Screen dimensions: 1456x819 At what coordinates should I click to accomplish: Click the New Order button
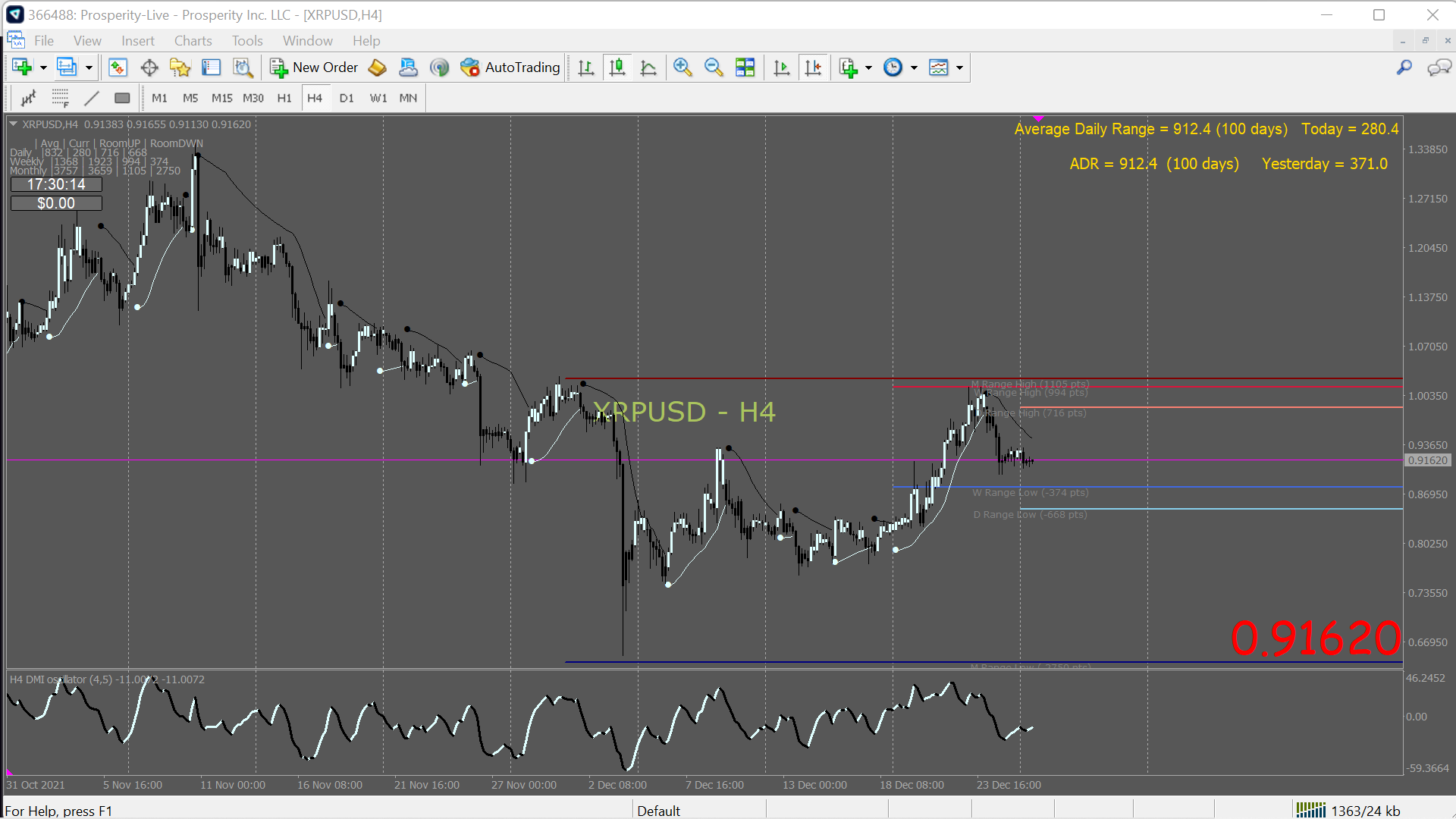coord(314,67)
